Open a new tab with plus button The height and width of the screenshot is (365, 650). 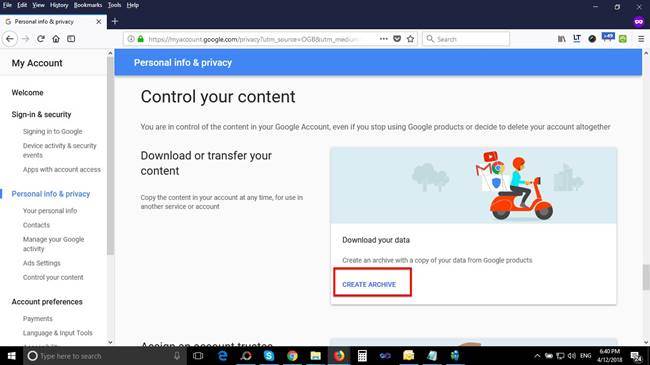point(115,21)
